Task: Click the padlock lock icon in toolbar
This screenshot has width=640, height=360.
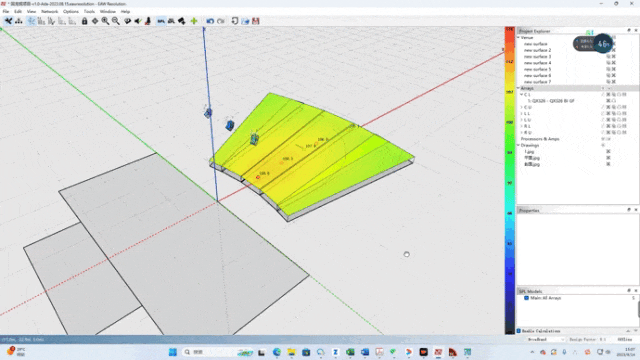Action: [x=84, y=21]
